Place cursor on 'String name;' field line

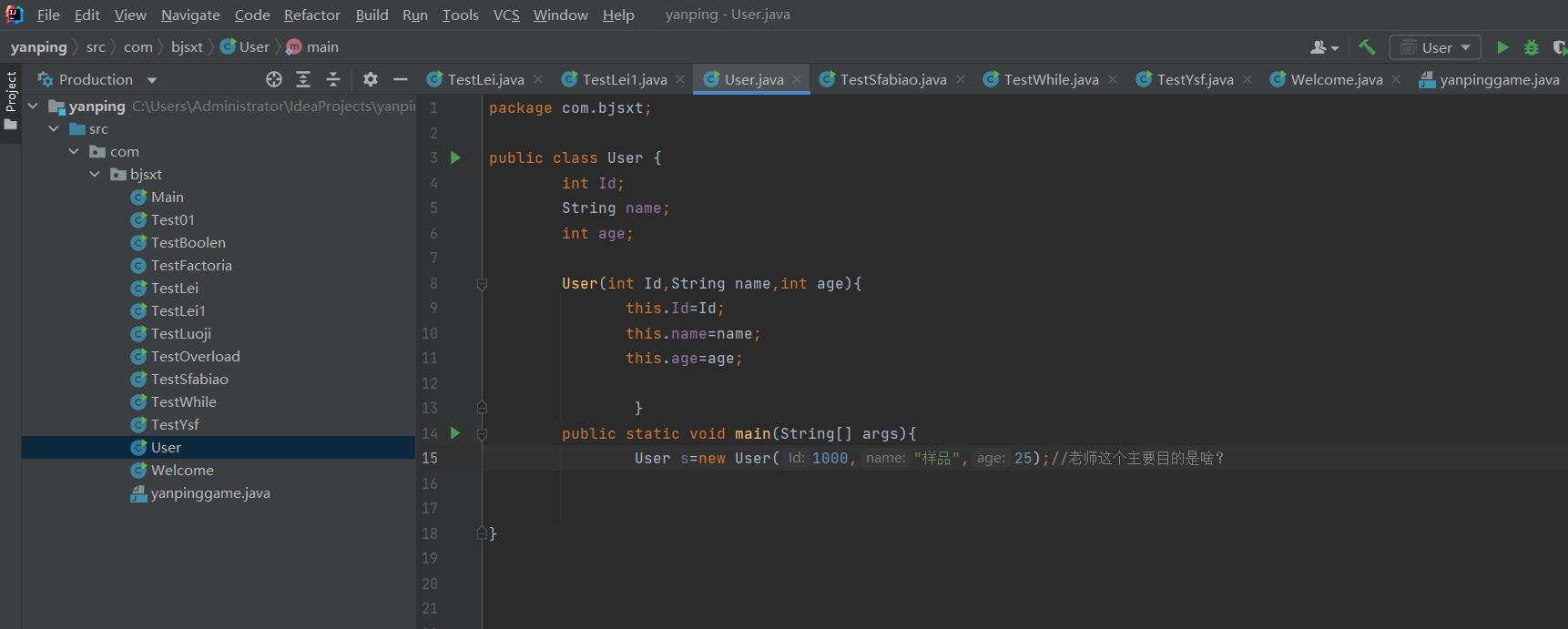tap(616, 208)
